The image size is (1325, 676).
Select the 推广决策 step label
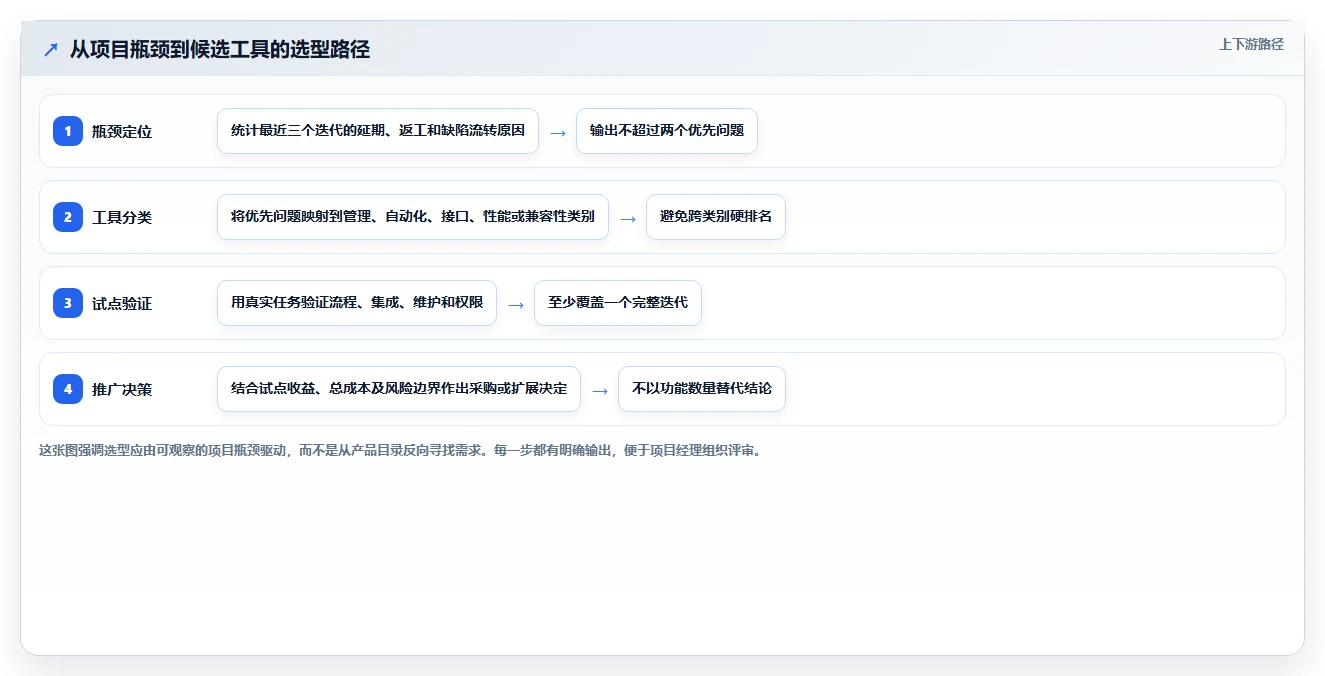click(122, 389)
